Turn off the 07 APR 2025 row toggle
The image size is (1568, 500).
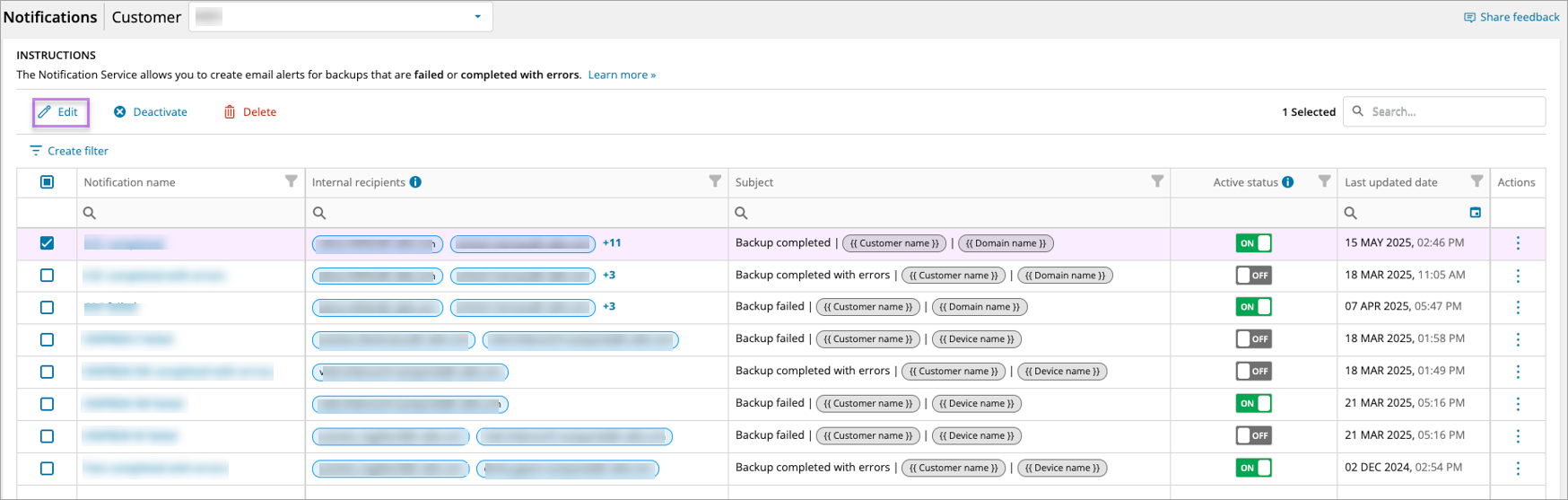click(1253, 307)
